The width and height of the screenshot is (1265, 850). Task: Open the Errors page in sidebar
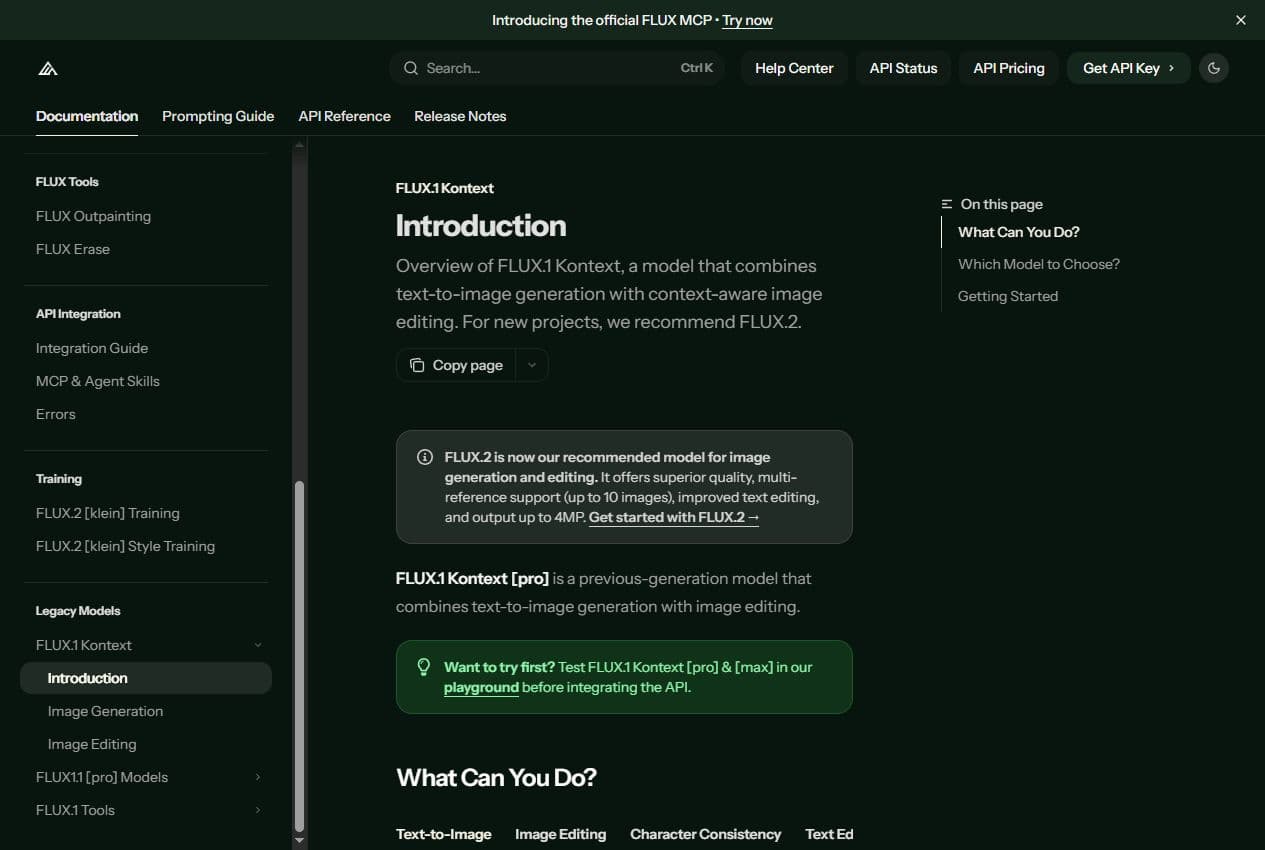56,414
